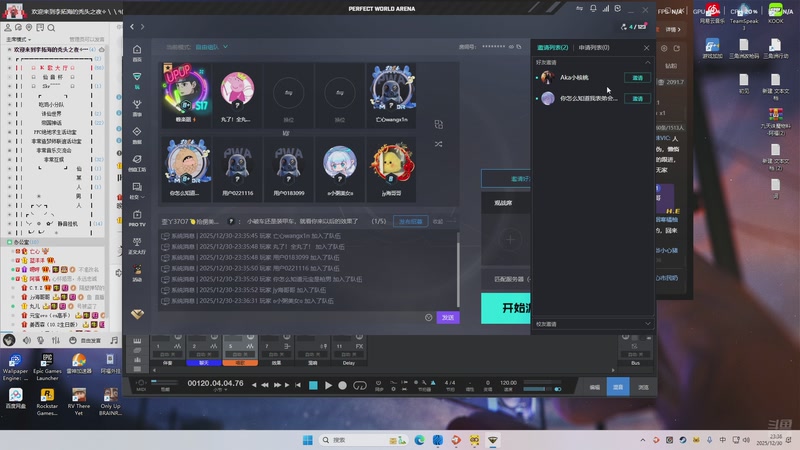The height and width of the screenshot is (450, 800).
Task: Invite the second friend in list
Action: pyautogui.click(x=637, y=98)
